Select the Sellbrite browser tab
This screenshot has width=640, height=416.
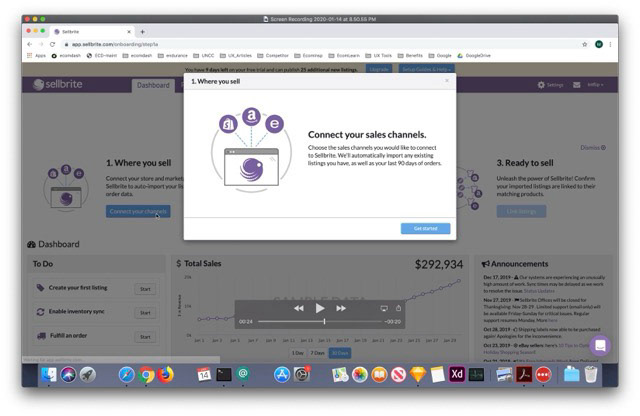[x=92, y=31]
